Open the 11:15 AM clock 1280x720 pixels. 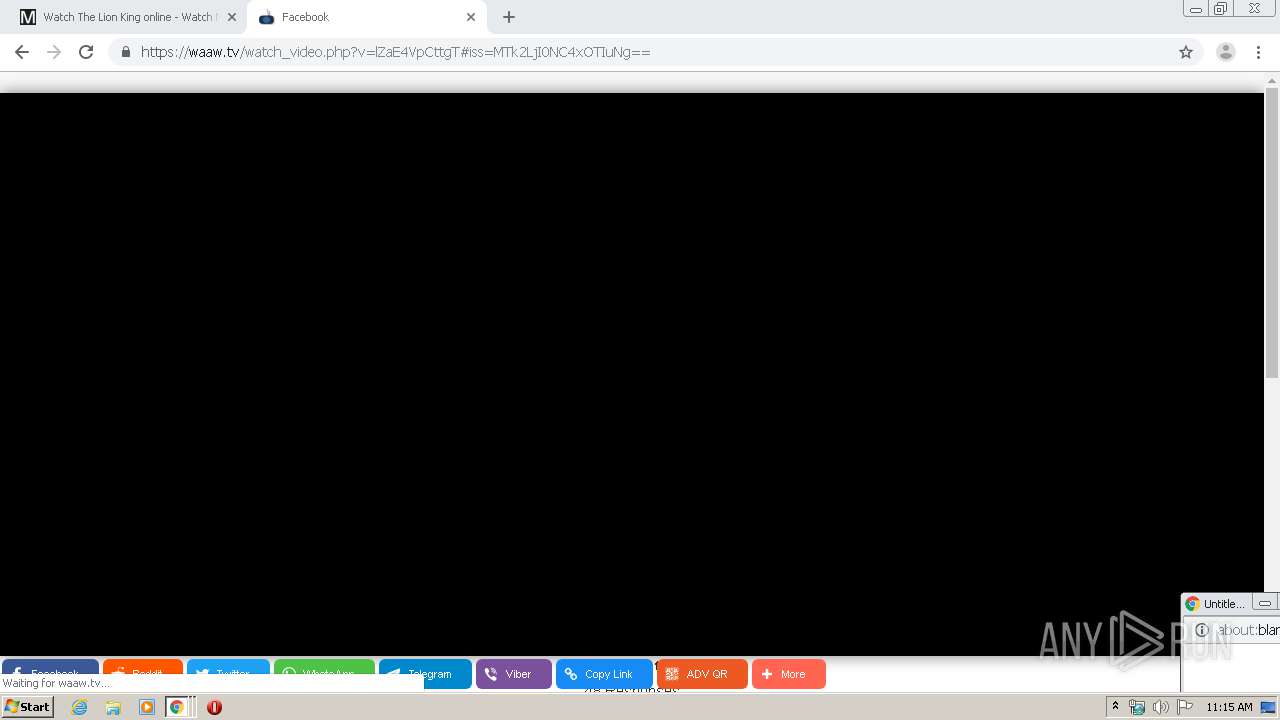coord(1229,707)
